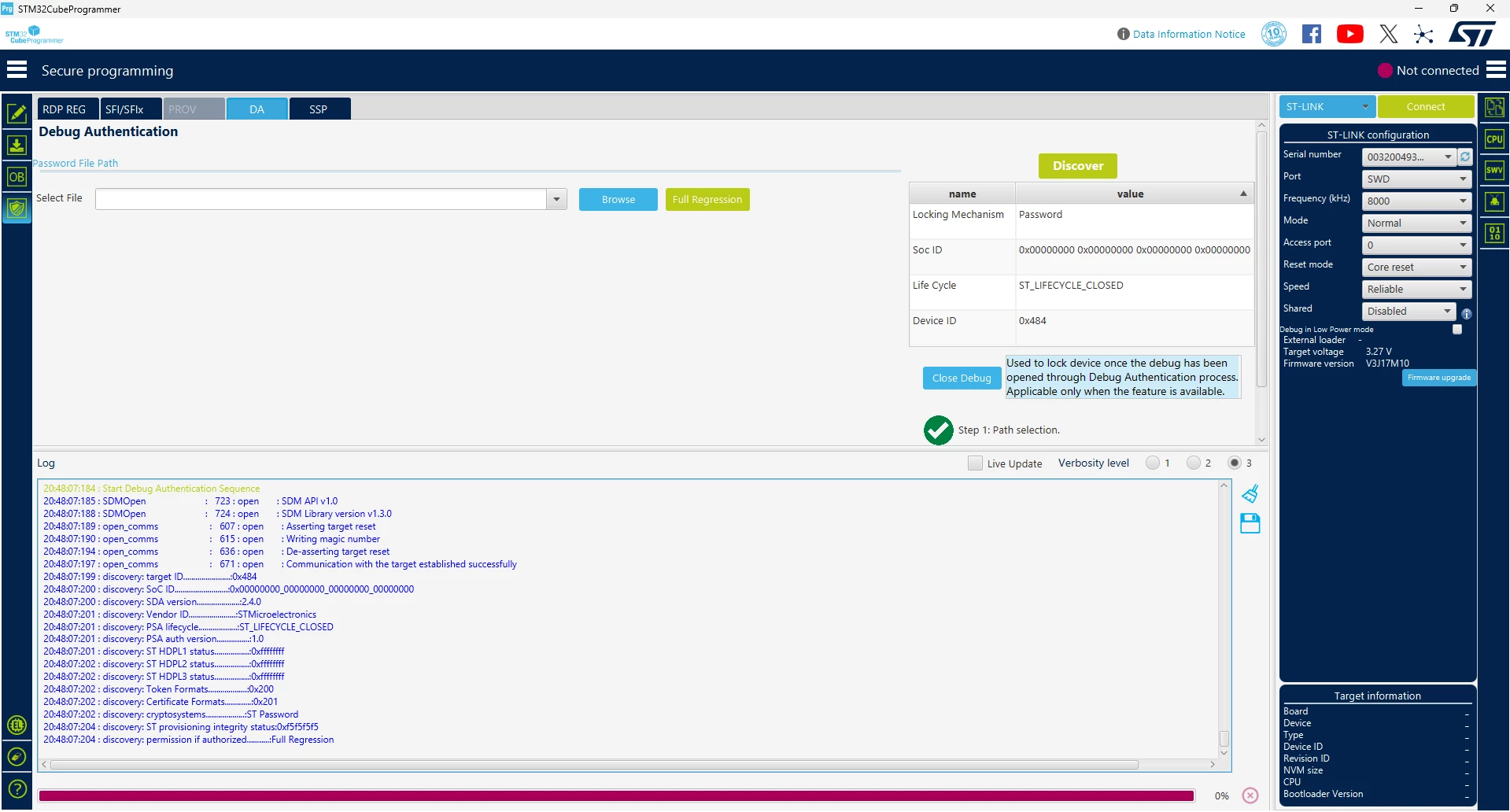Click the Select File path input field
The width and height of the screenshot is (1510, 812).
point(321,199)
